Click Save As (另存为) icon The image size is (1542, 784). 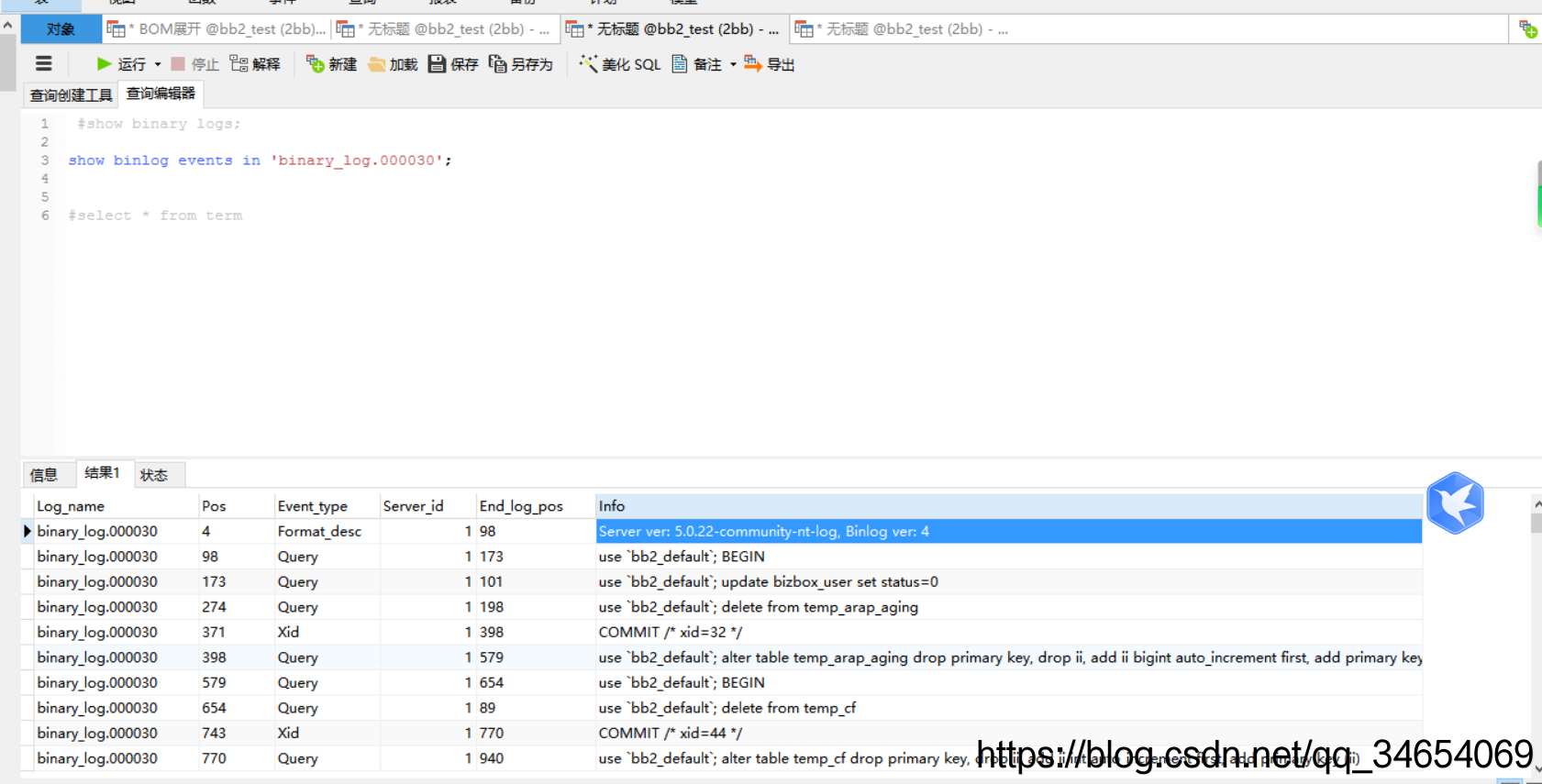498,64
